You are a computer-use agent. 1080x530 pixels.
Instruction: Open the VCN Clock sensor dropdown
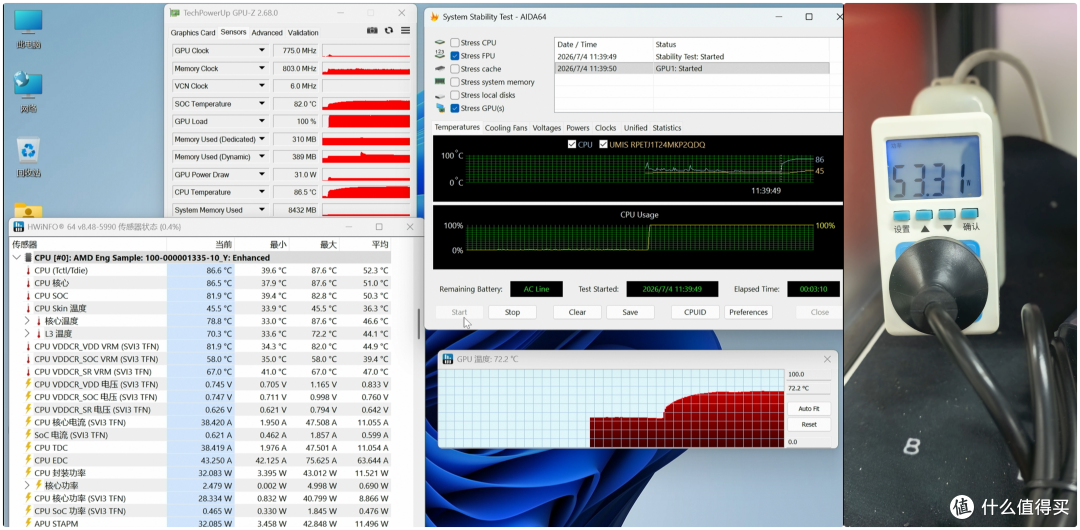point(262,86)
